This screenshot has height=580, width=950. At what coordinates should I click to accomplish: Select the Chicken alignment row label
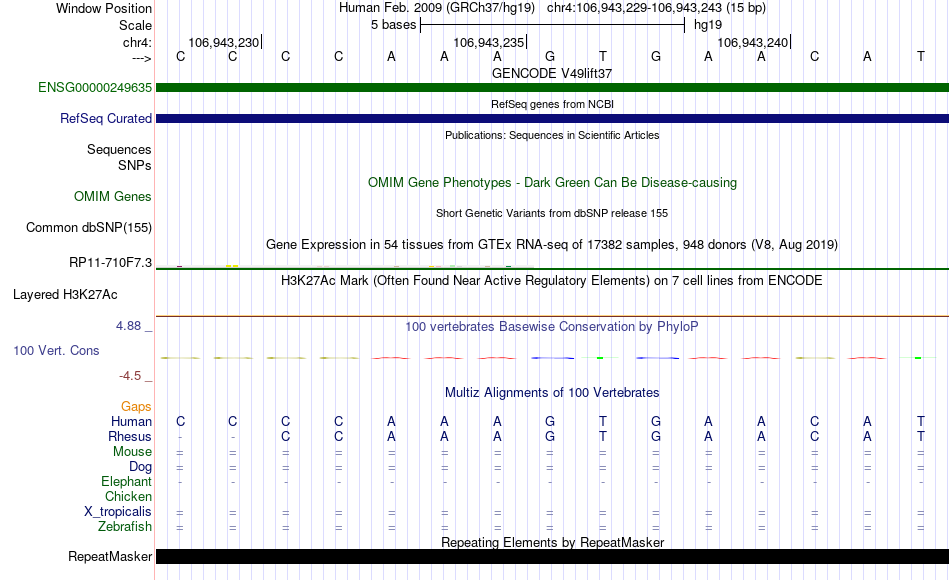[x=128, y=496]
